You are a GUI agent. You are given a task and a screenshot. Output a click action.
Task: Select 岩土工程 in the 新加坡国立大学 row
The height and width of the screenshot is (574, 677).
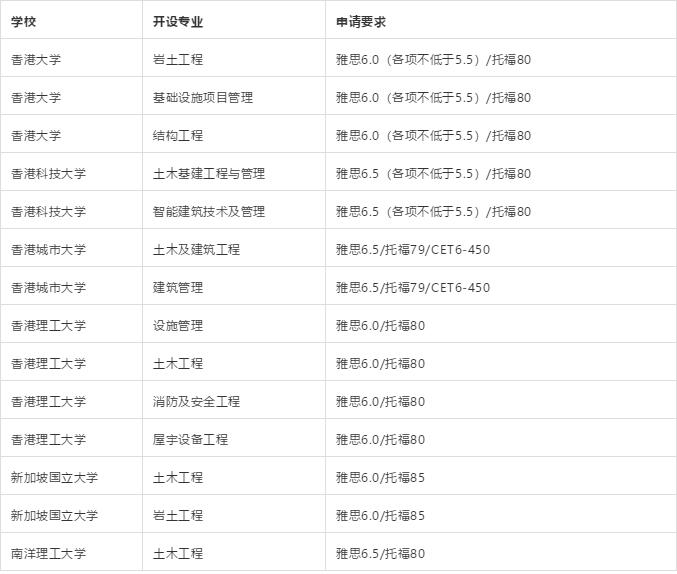[178, 515]
